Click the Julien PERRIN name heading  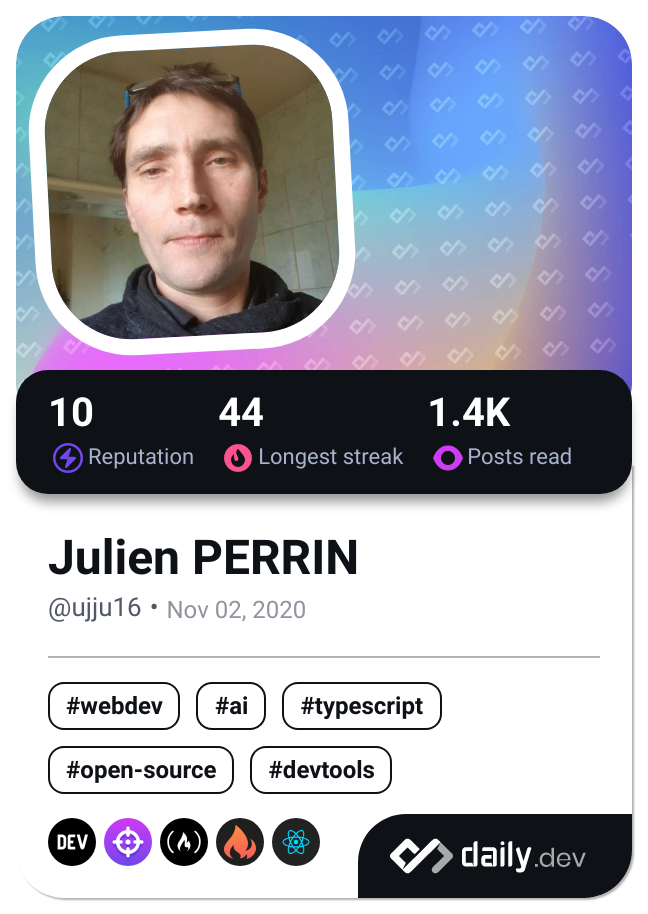(203, 557)
